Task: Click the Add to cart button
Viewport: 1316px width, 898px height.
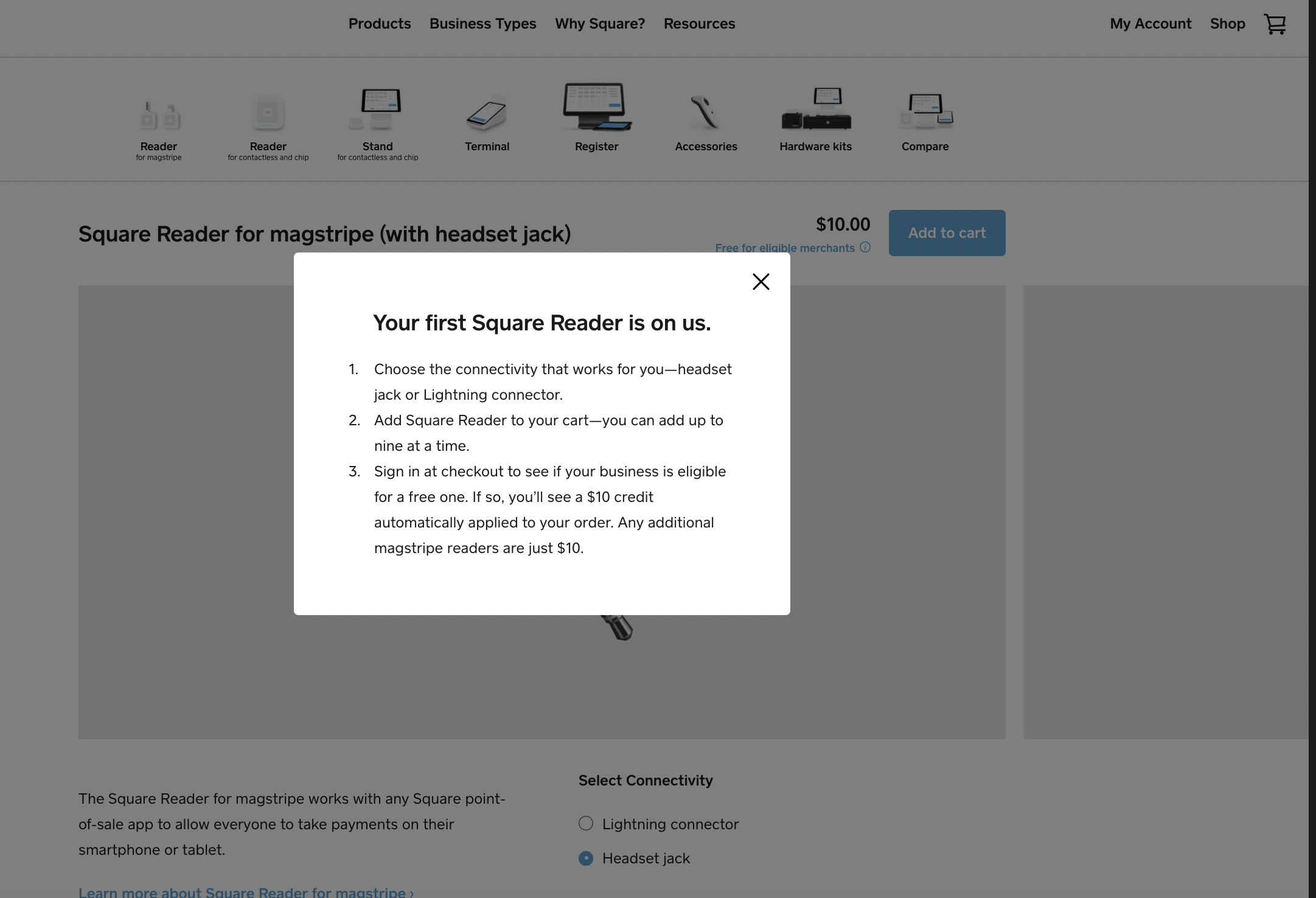Action: point(947,233)
